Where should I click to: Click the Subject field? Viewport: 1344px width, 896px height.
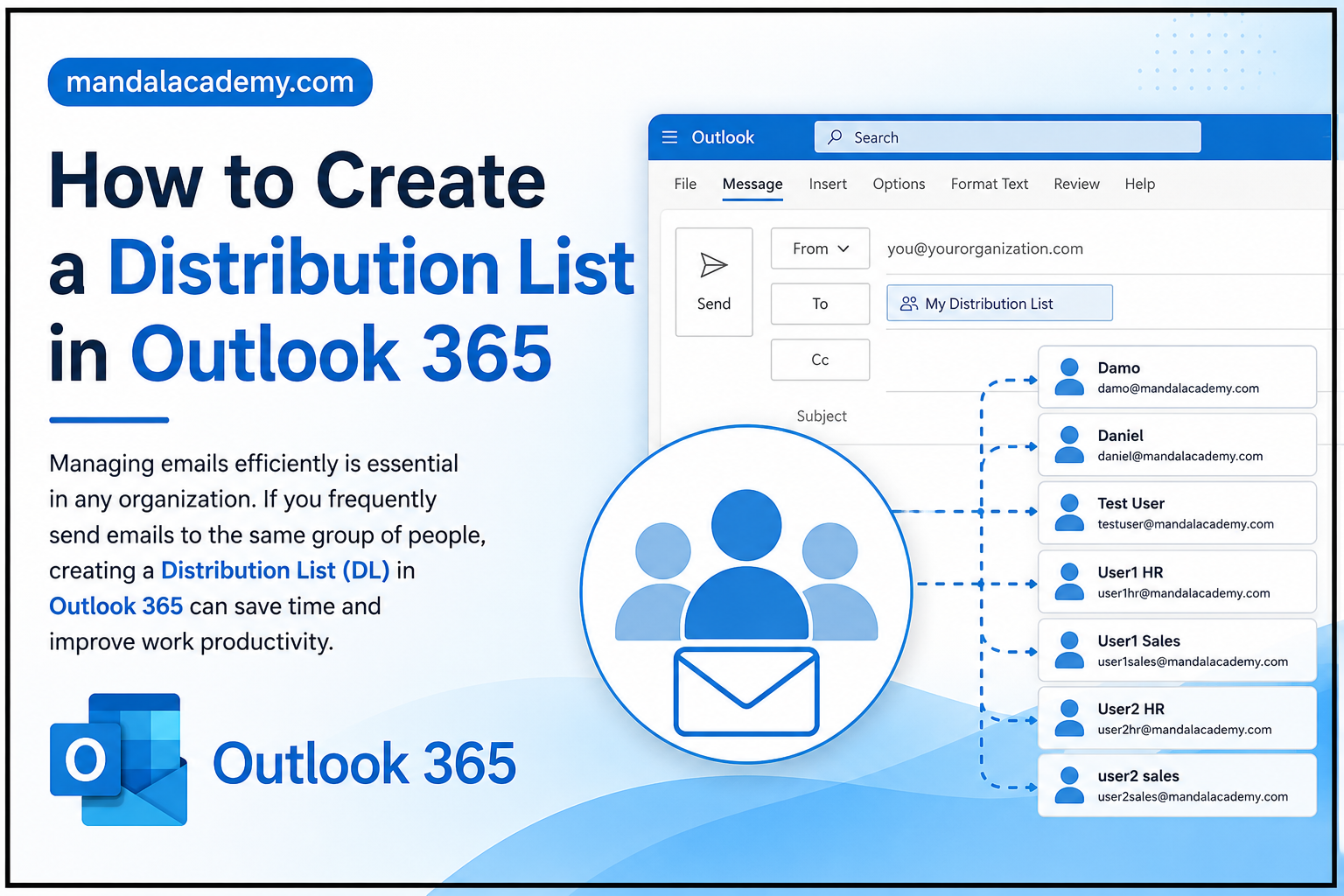click(x=822, y=416)
